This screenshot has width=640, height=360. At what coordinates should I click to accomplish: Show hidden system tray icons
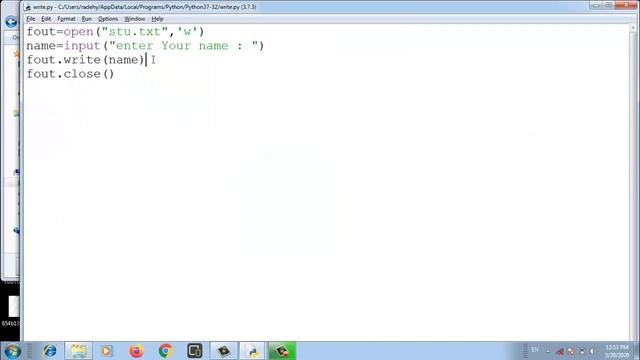click(548, 351)
